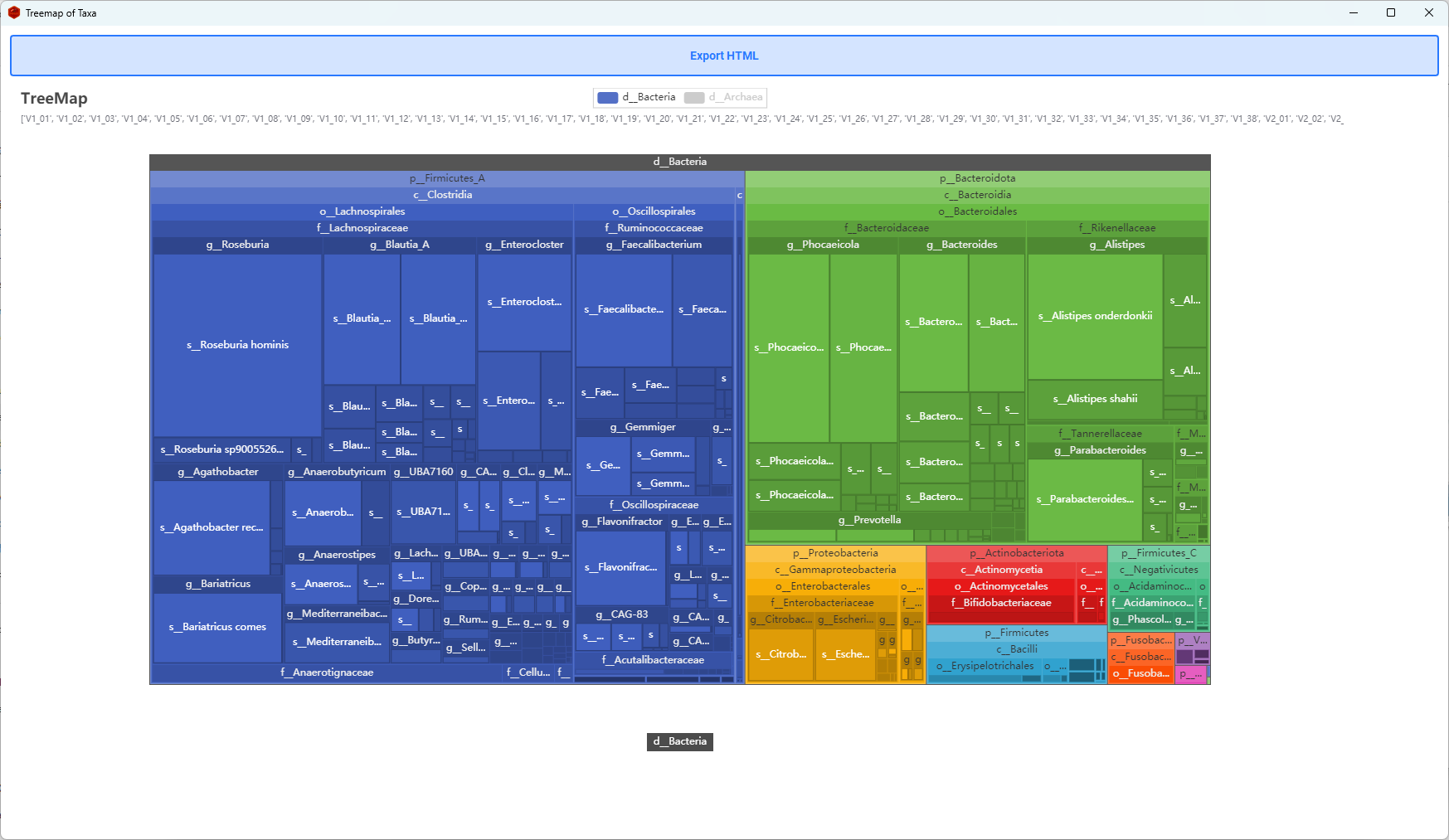This screenshot has width=1449, height=840.
Task: Select the g__Roseburia genus header
Action: click(238, 245)
